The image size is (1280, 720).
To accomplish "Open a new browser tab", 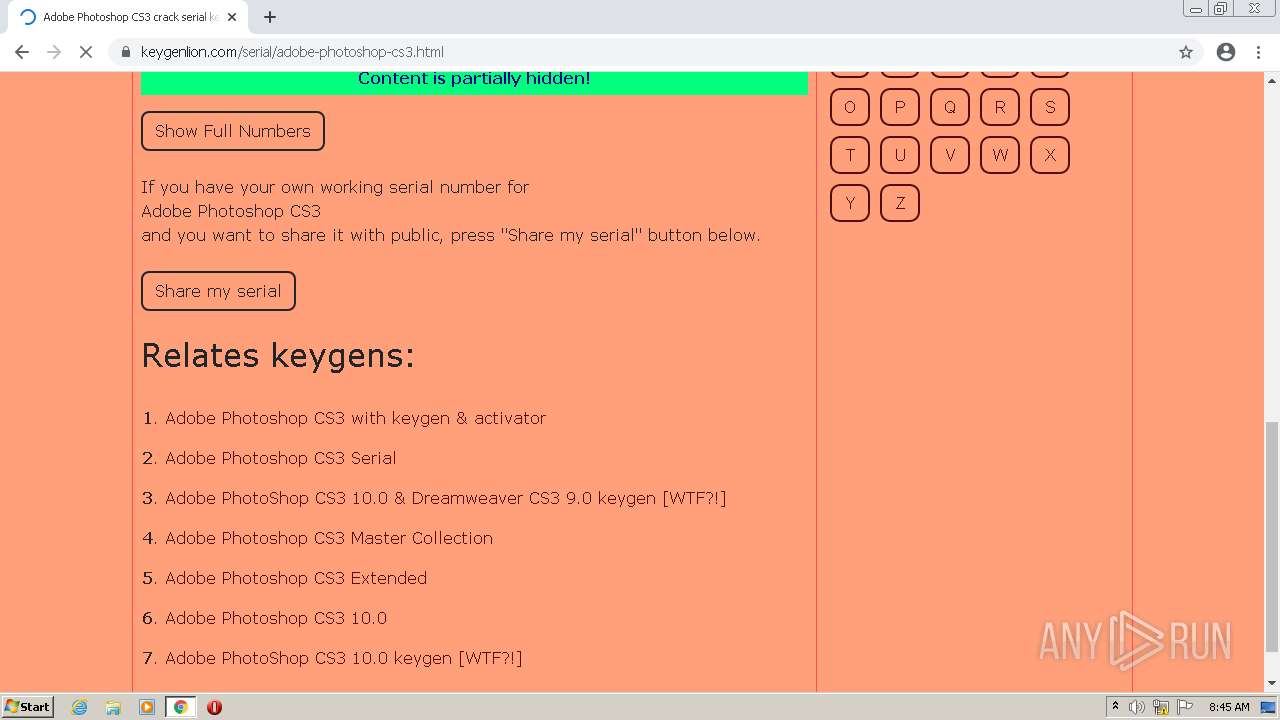I will 270,17.
